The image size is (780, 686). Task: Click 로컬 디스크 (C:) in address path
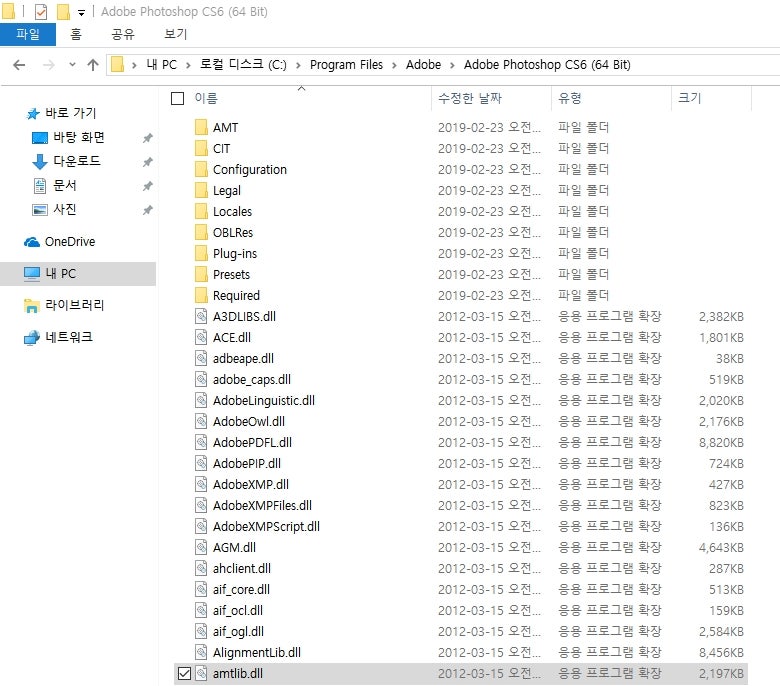[x=243, y=65]
